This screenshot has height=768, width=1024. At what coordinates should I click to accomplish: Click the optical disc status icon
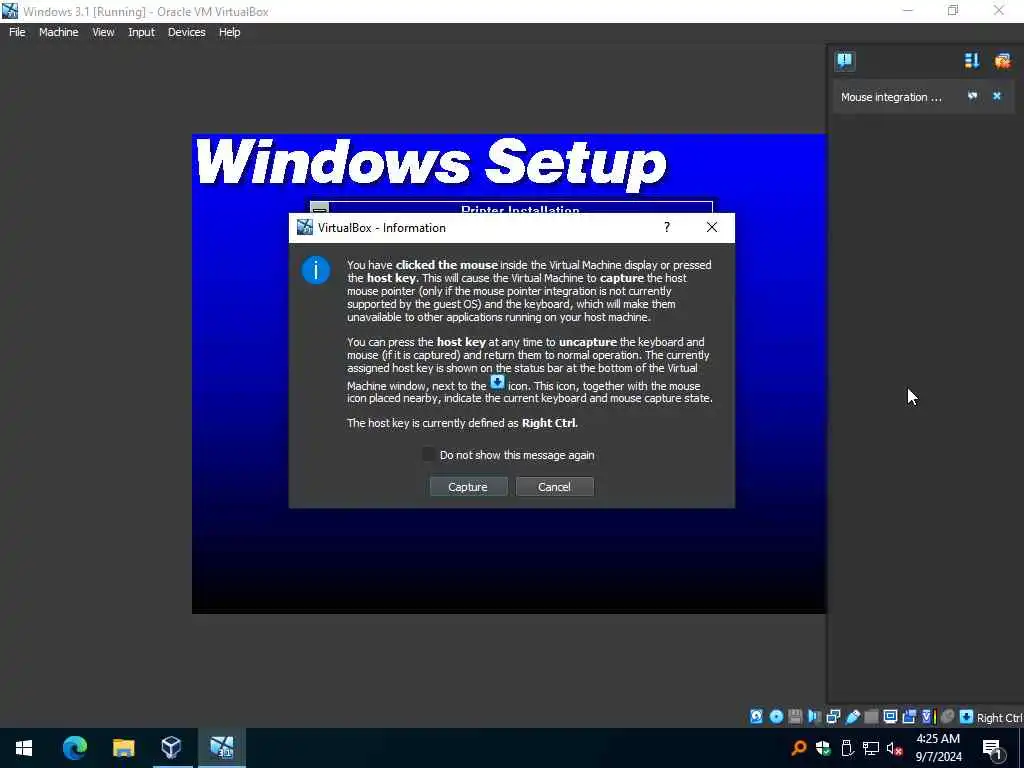(776, 716)
